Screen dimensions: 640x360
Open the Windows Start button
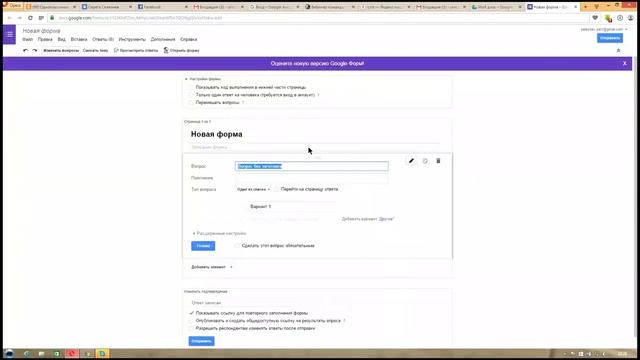point(9,353)
